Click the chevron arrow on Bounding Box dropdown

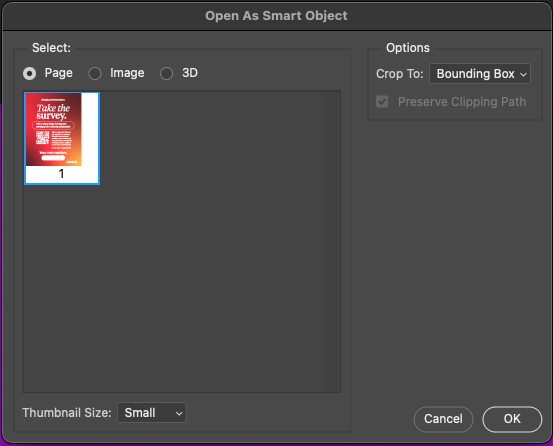click(x=523, y=74)
